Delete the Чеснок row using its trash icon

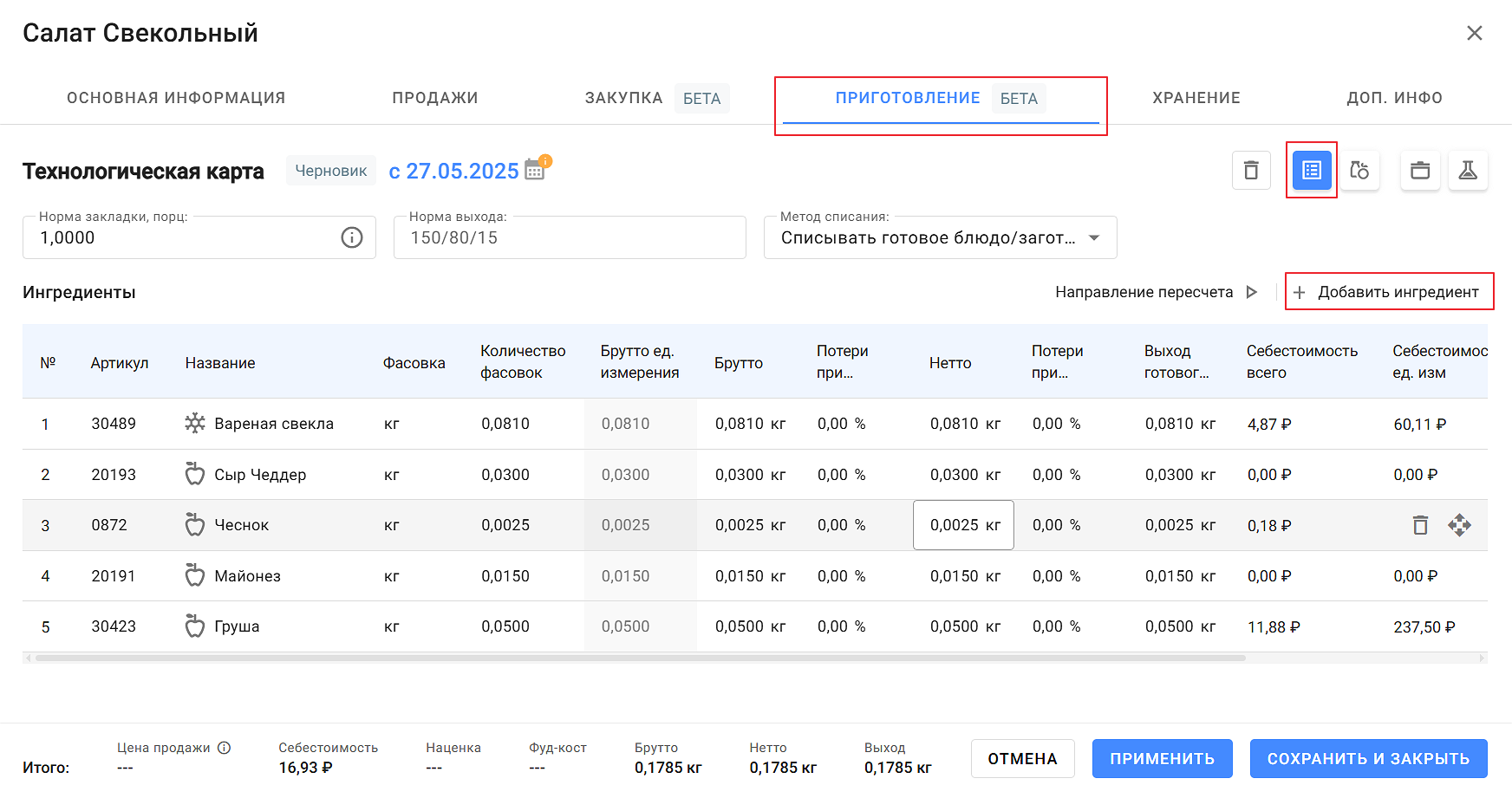click(1420, 525)
